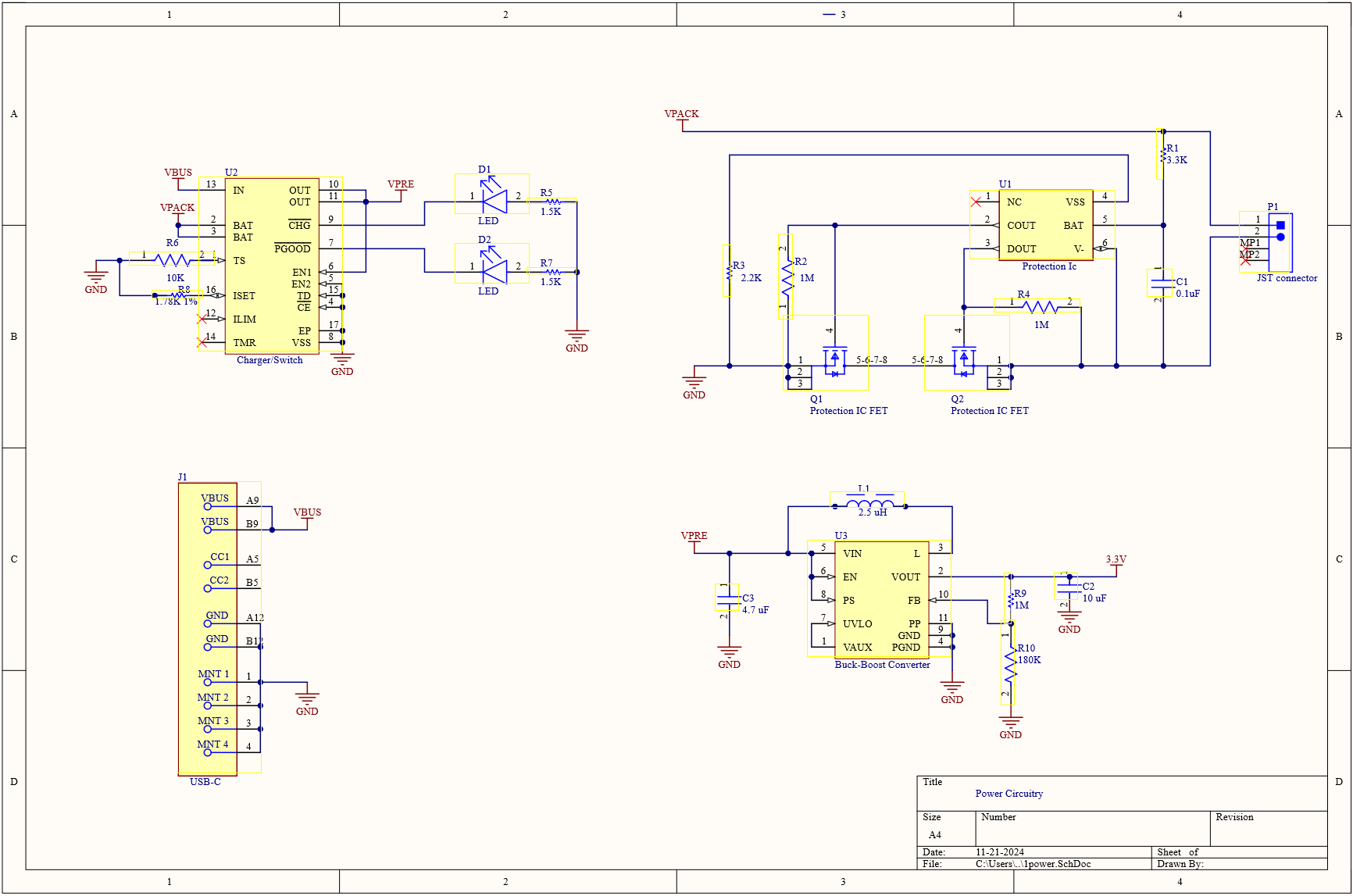Select the U1 Protection IC body
The height and width of the screenshot is (896, 1353).
[1045, 225]
